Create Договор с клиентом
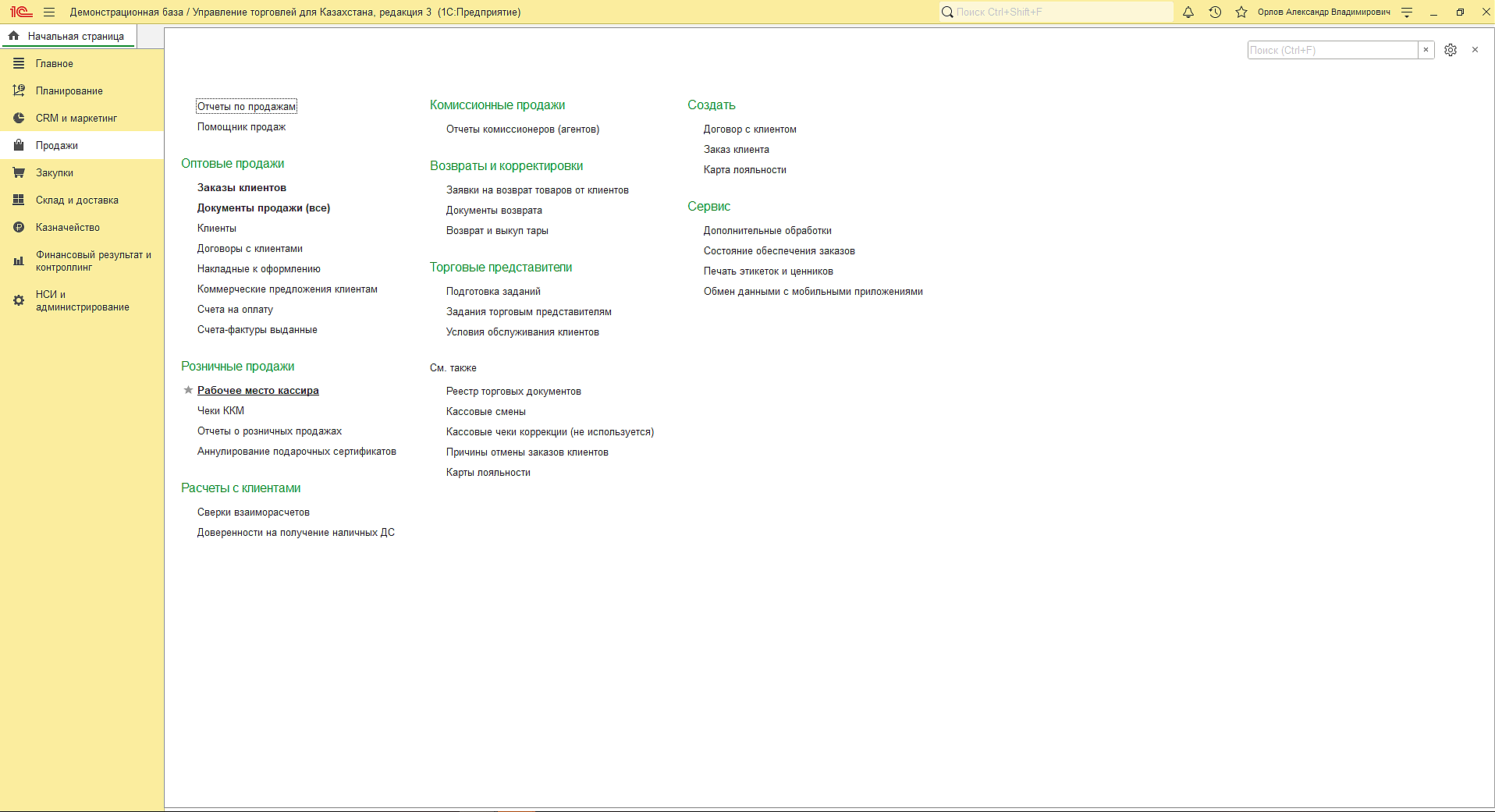Screen dimensions: 1495x812 [x=750, y=129]
